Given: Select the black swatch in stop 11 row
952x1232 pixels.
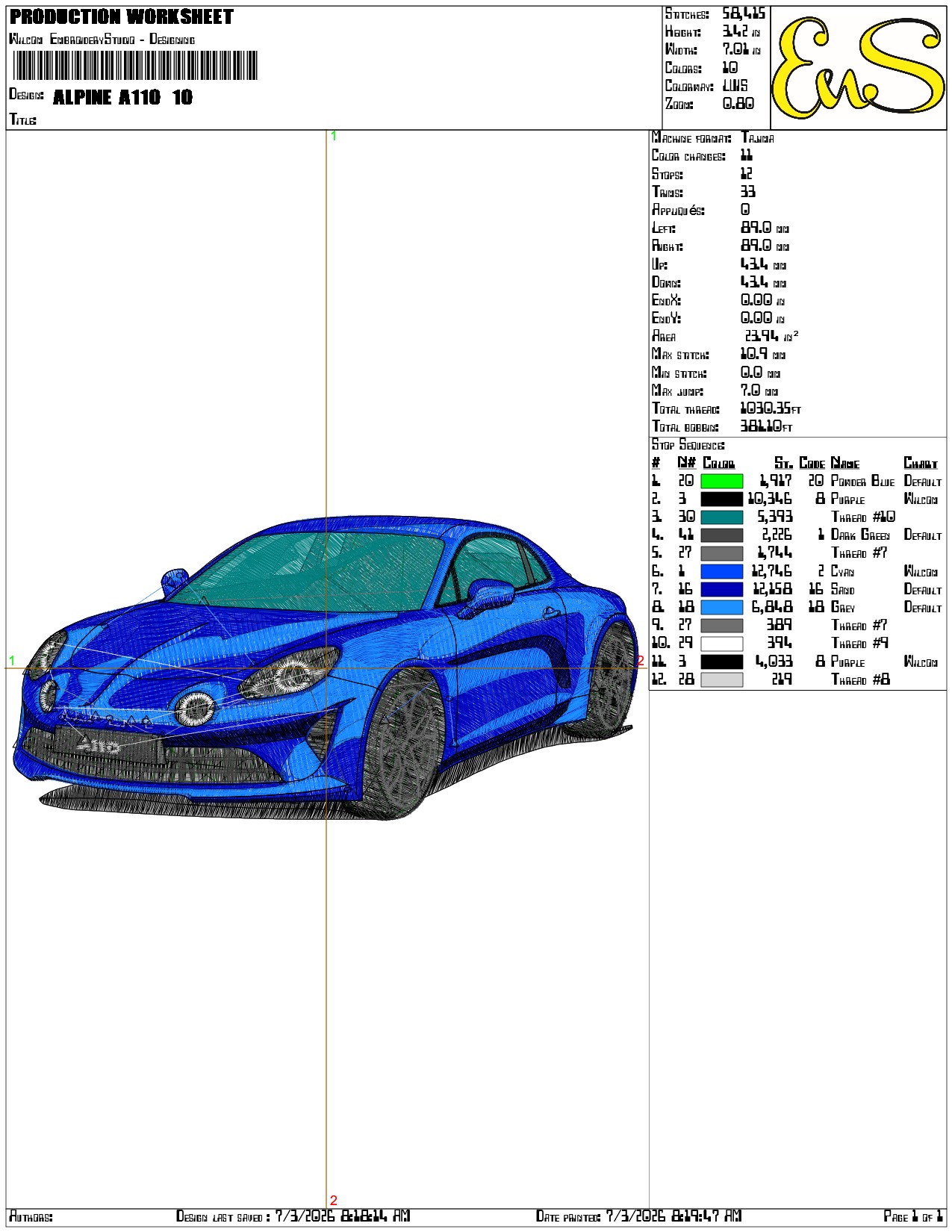Looking at the screenshot, I should click(721, 662).
